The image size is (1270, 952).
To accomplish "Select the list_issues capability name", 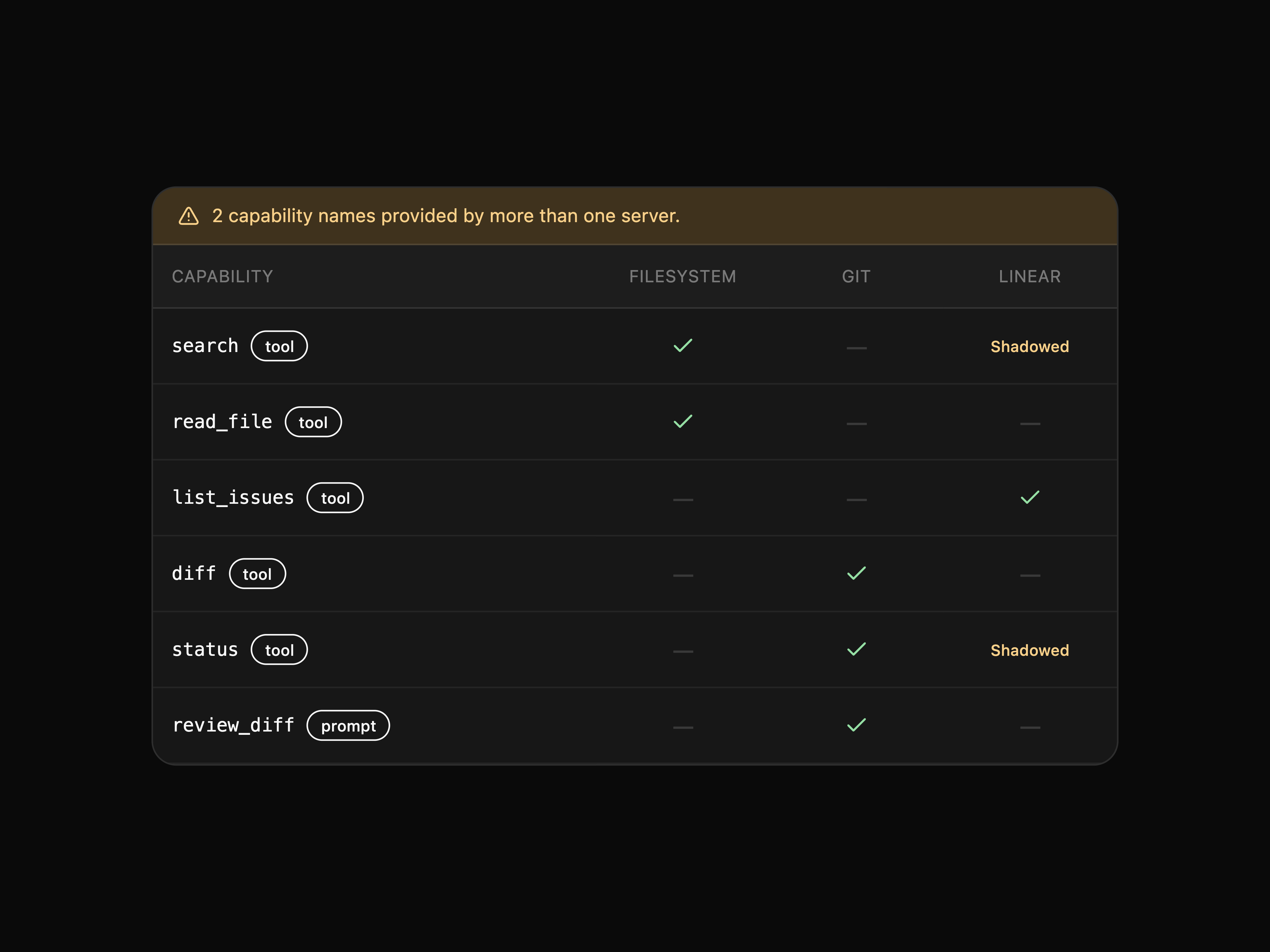I will pos(233,497).
